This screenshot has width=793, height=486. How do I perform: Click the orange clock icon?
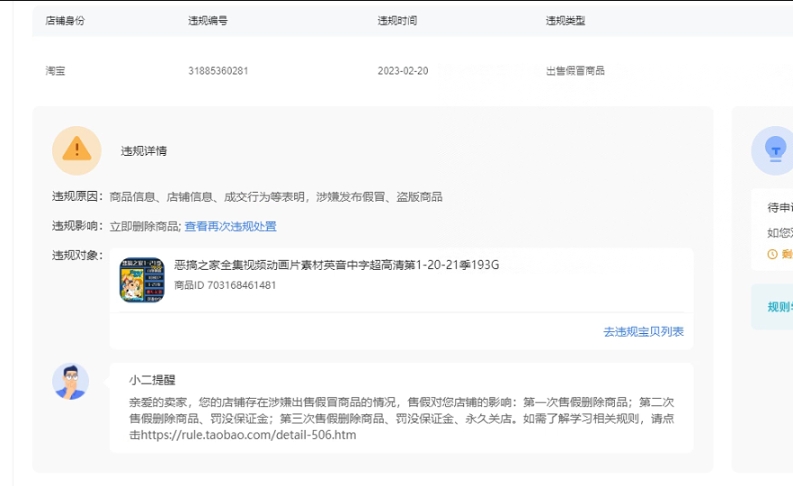772,254
